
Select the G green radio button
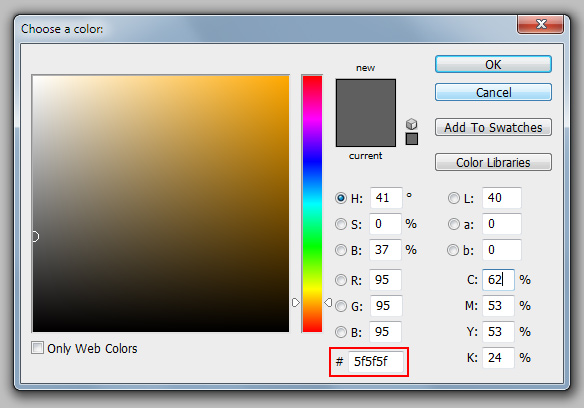coord(341,306)
